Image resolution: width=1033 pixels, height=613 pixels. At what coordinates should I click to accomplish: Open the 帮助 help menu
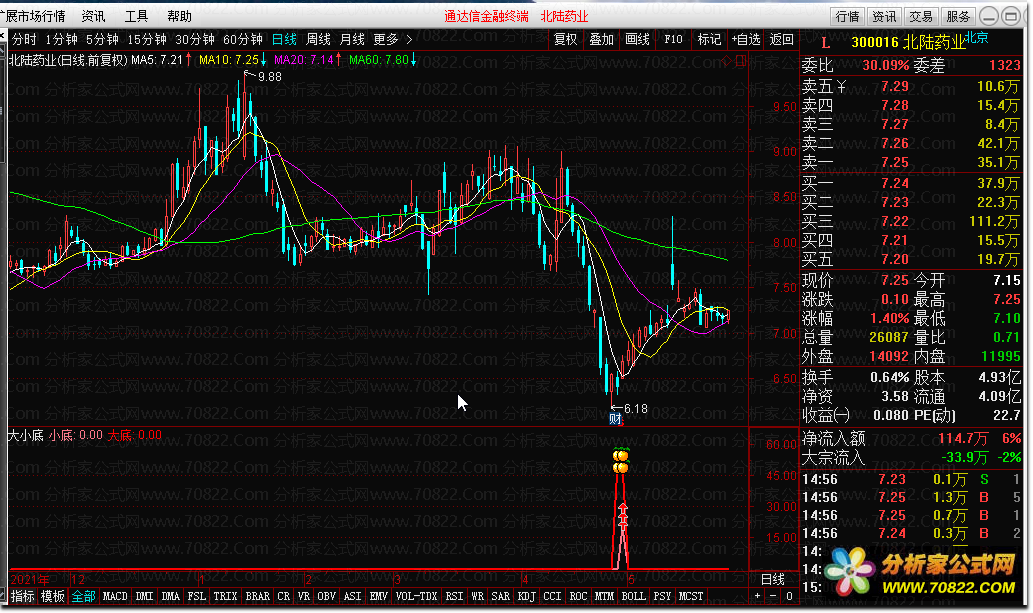[x=179, y=16]
